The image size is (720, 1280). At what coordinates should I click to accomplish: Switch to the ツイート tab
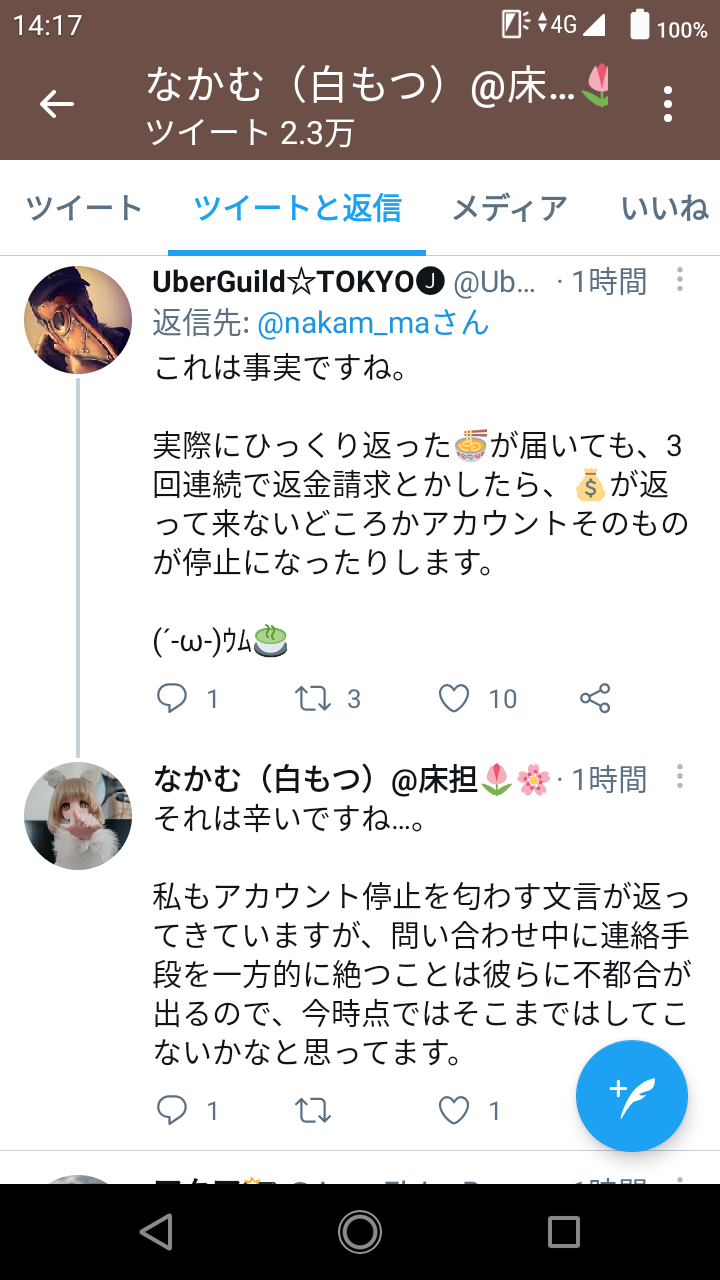coord(84,208)
